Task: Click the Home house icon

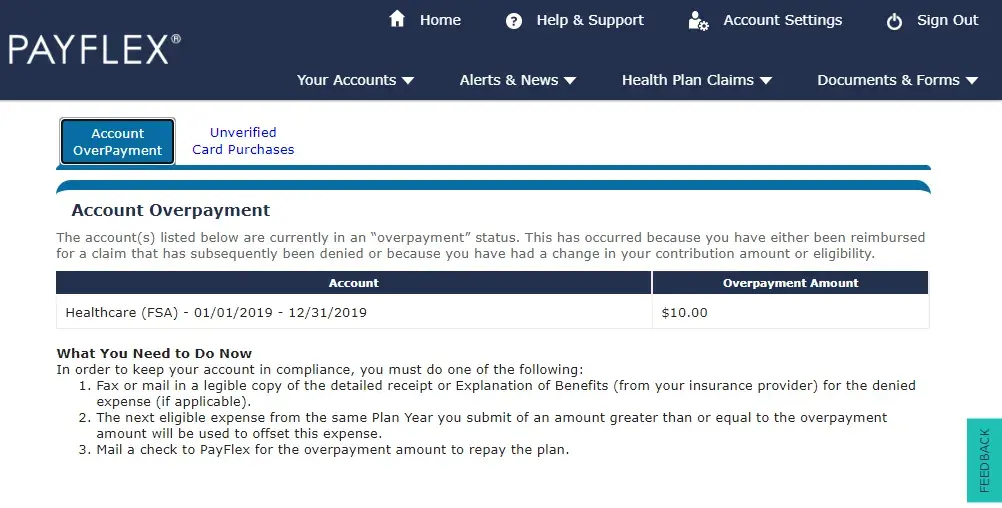Action: pos(397,19)
